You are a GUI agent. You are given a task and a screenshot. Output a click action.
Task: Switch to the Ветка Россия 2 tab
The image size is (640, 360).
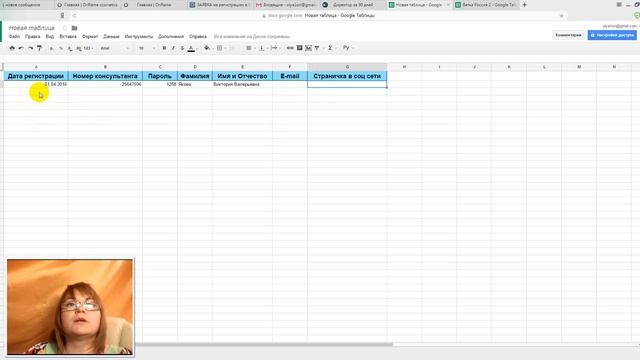pyautogui.click(x=486, y=5)
